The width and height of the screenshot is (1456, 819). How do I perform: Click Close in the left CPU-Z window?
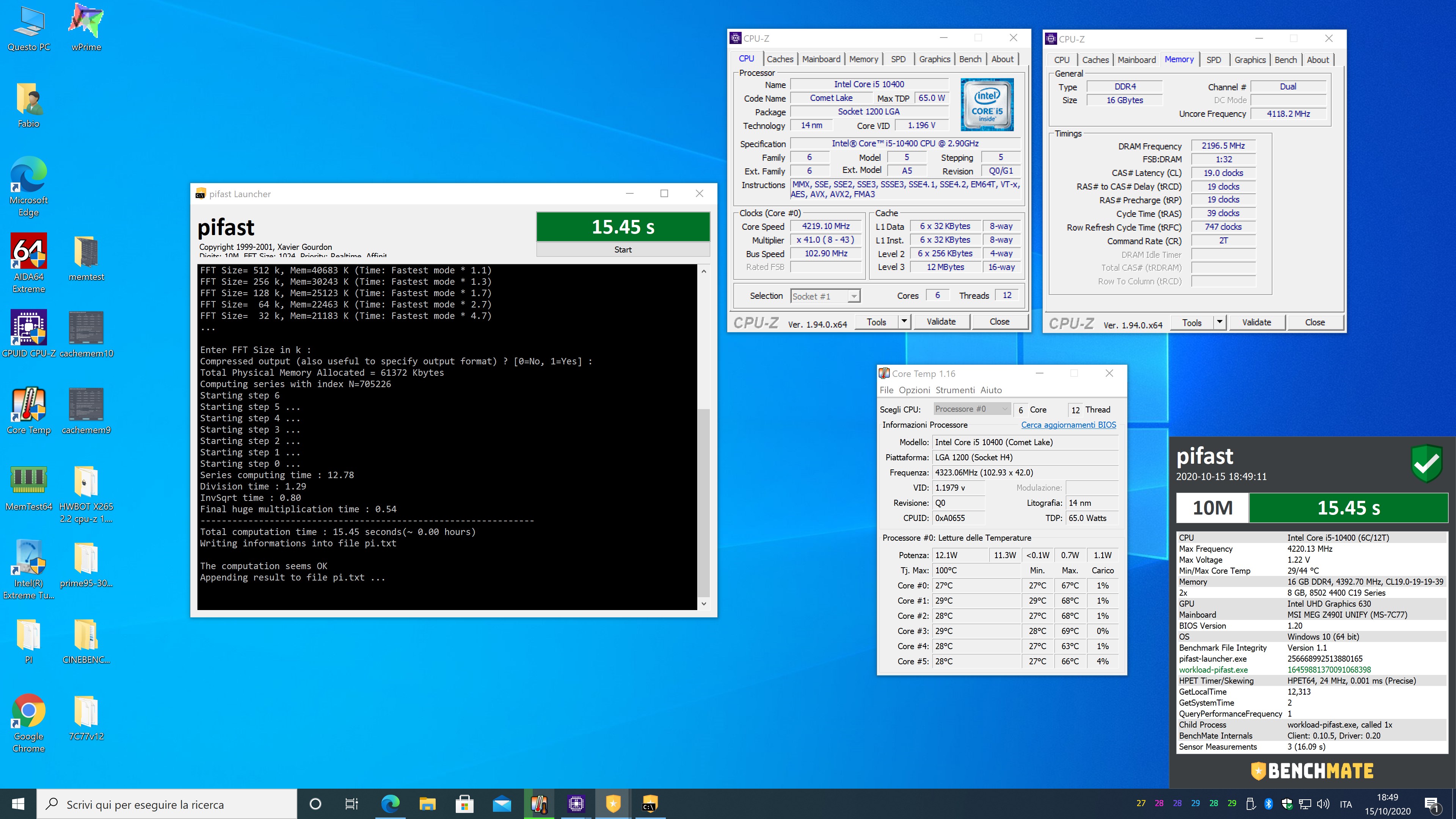point(999,322)
